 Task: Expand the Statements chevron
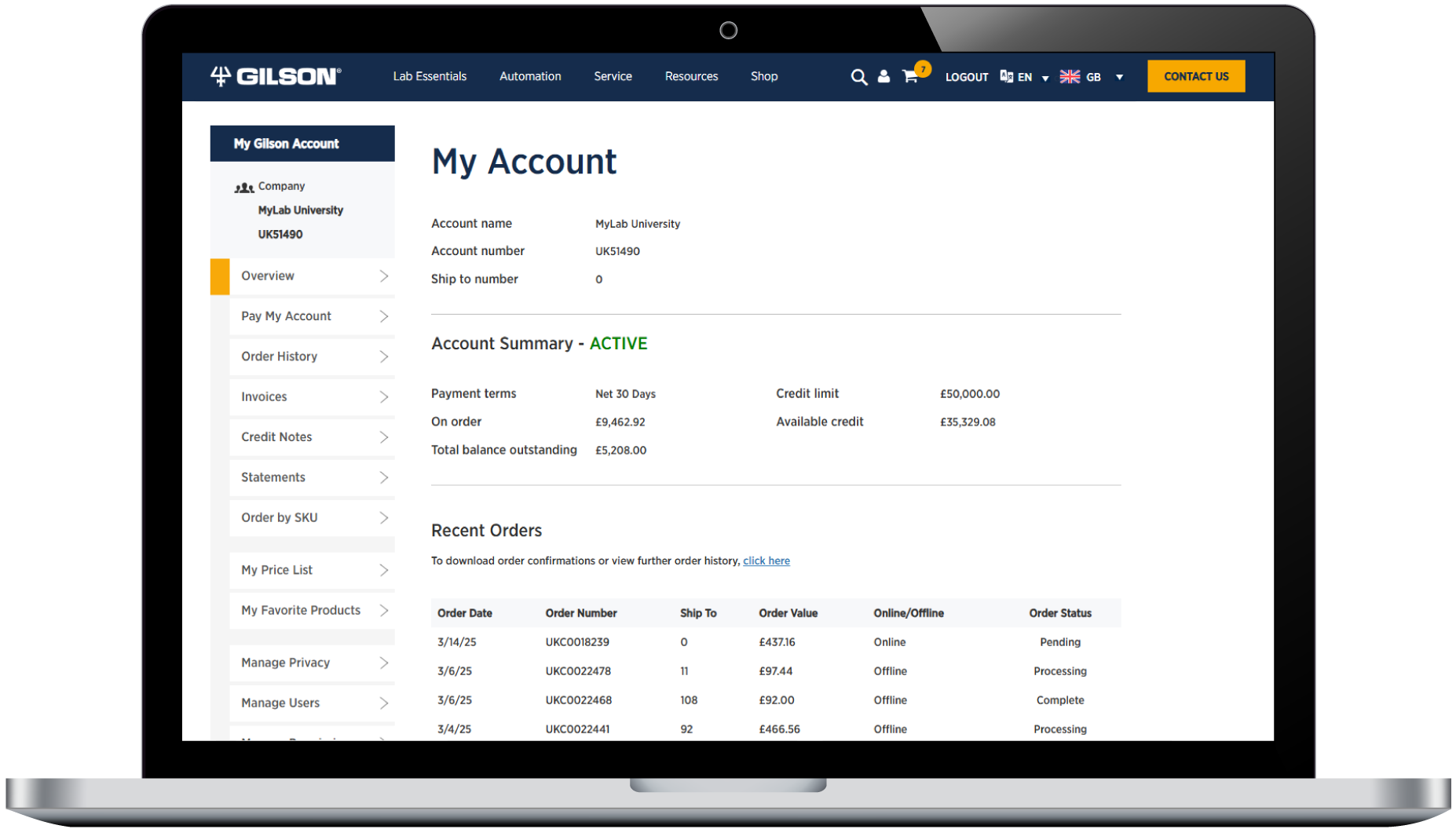(x=384, y=477)
